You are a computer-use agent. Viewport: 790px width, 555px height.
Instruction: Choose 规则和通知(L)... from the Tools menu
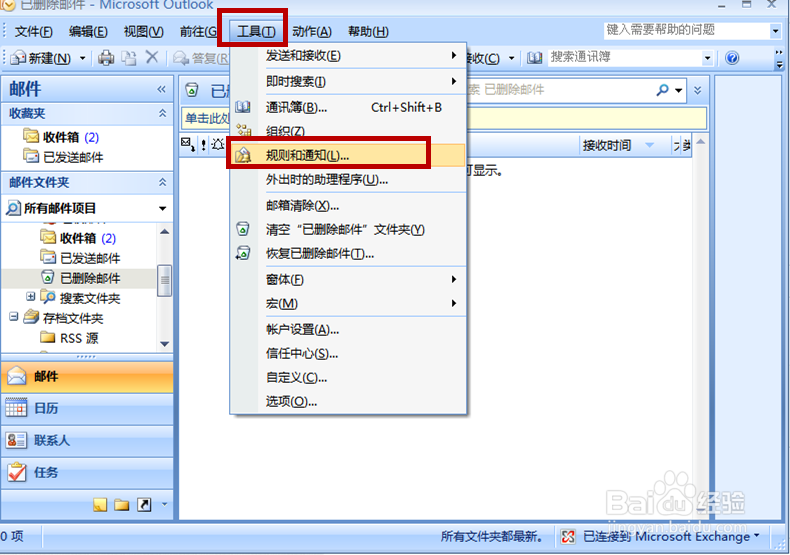[348, 155]
